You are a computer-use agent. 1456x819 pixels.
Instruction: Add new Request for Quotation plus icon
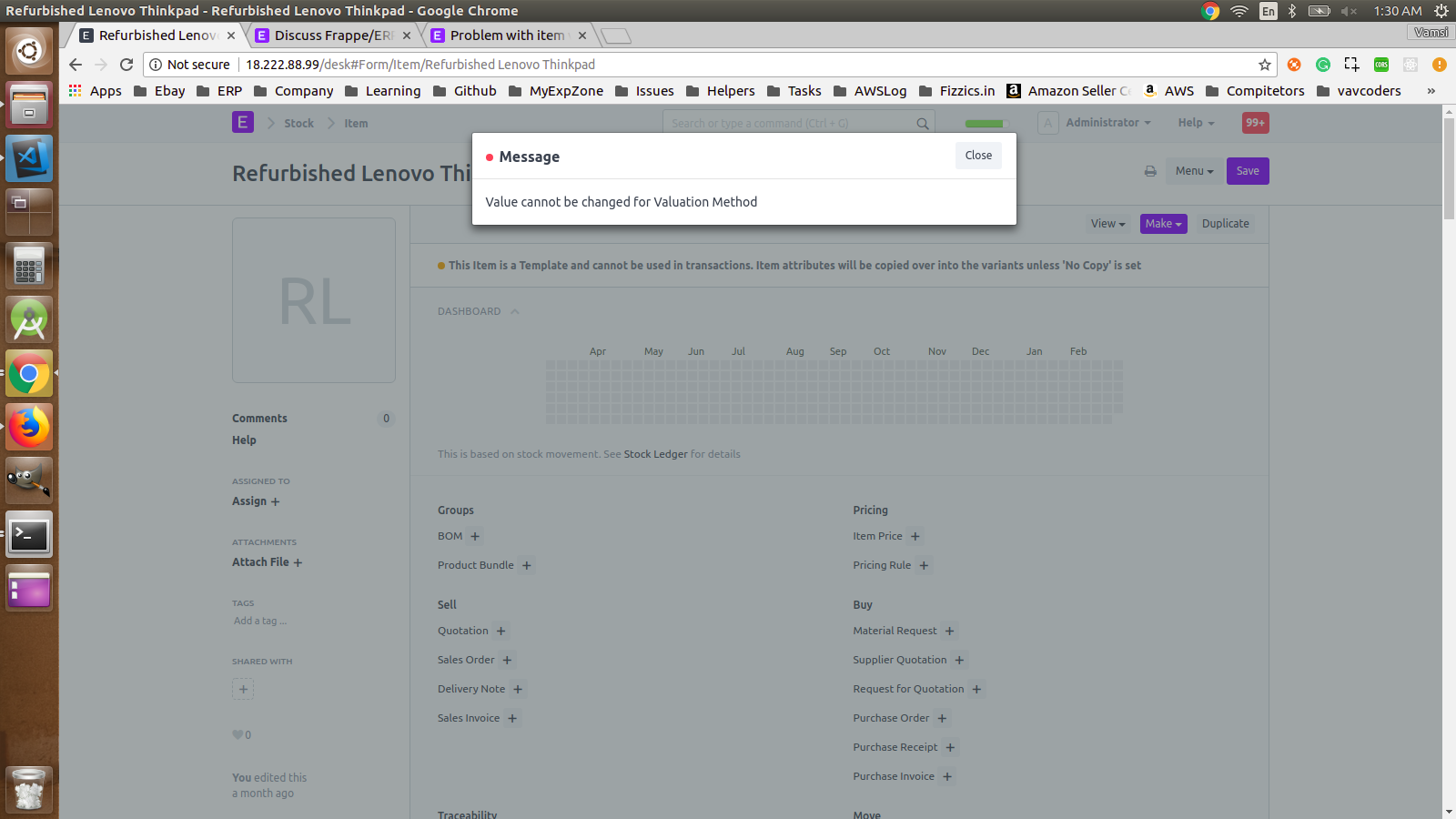click(976, 690)
